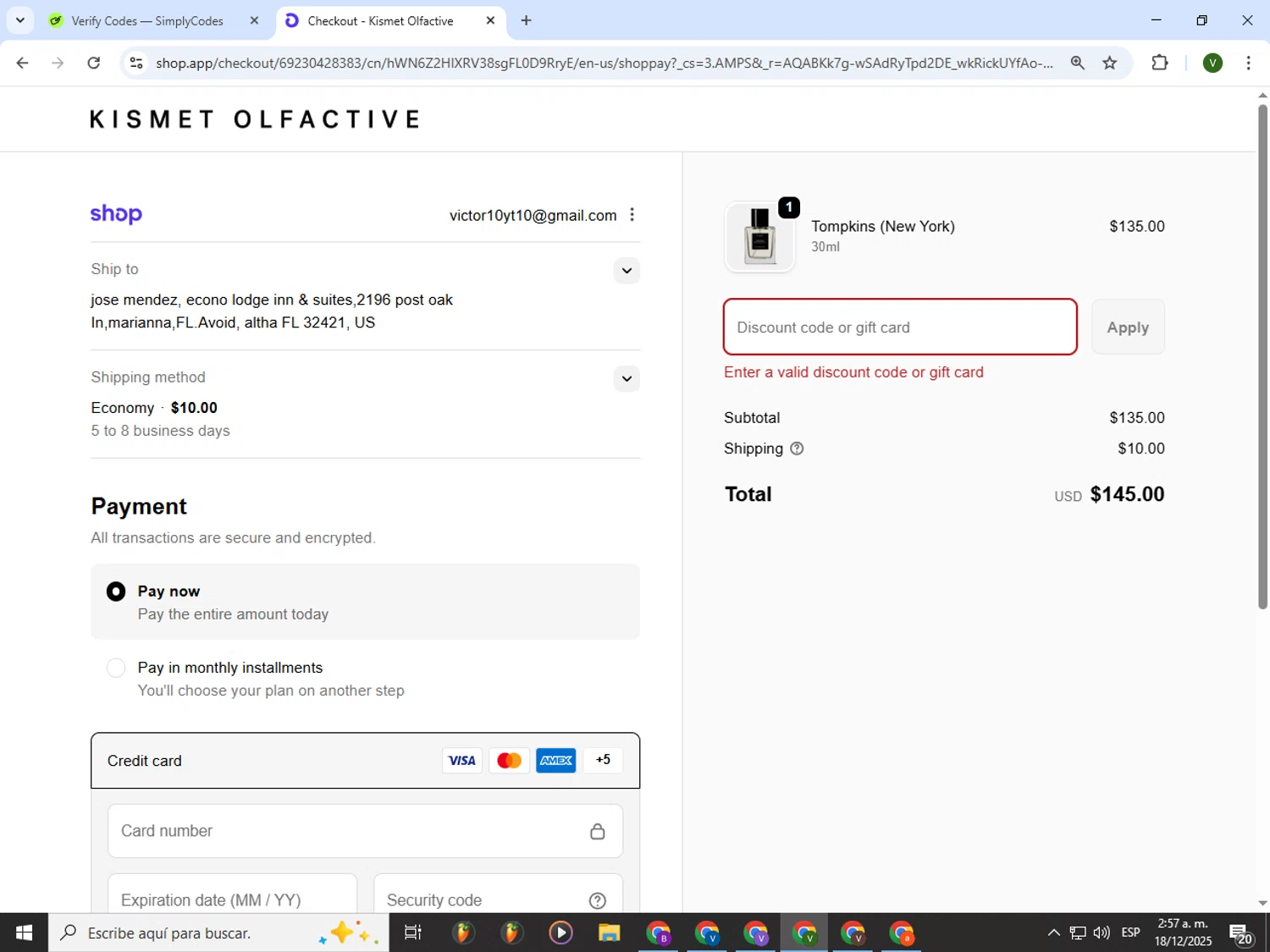Open the zoom magnifier in address bar
Screen dimensions: 1270x952
1077,63
